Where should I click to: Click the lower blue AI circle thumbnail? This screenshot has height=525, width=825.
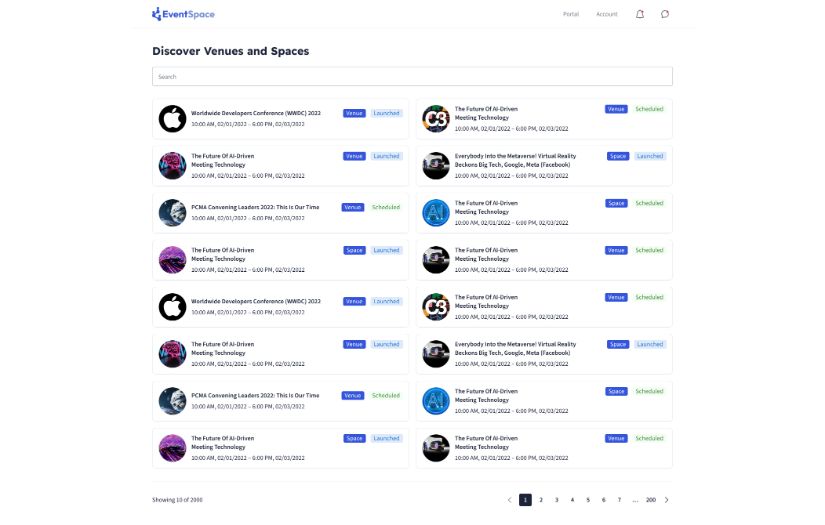436,401
